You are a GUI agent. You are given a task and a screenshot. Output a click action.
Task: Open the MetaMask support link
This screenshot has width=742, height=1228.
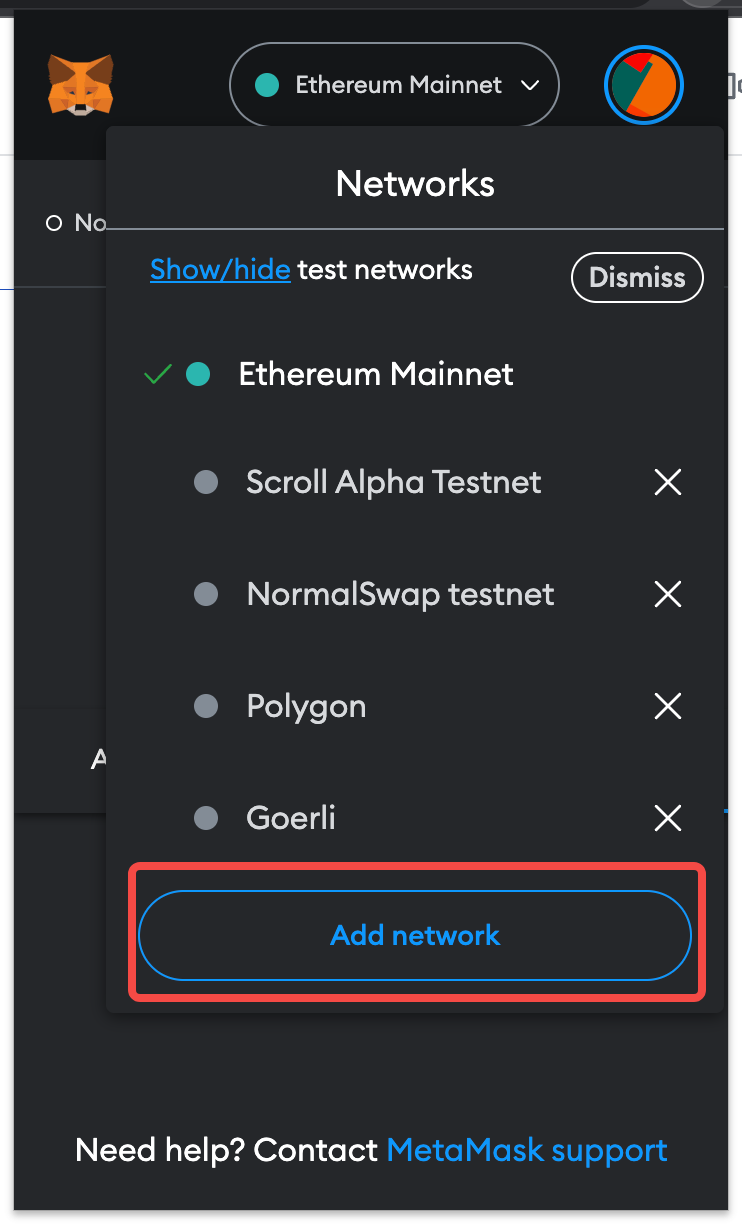click(x=527, y=1150)
